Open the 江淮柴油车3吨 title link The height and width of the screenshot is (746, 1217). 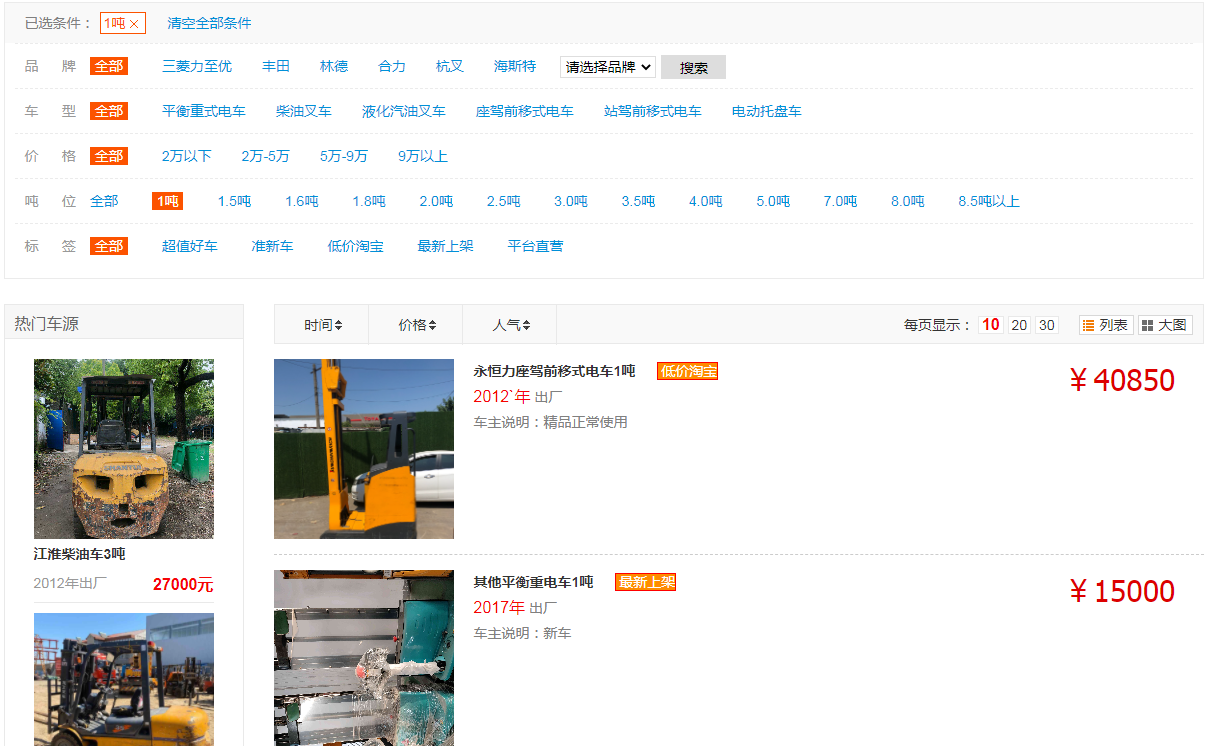[79, 554]
